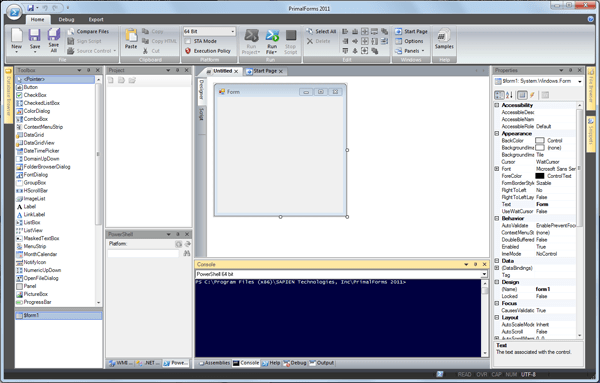The height and width of the screenshot is (383, 600).
Task: Expand the Font property node
Action: click(x=497, y=169)
